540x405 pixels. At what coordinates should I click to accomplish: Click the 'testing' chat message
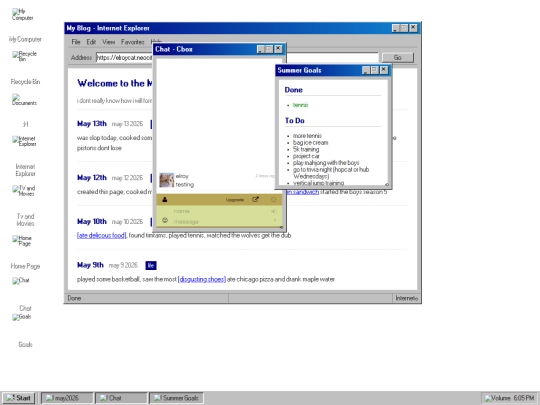coord(185,185)
